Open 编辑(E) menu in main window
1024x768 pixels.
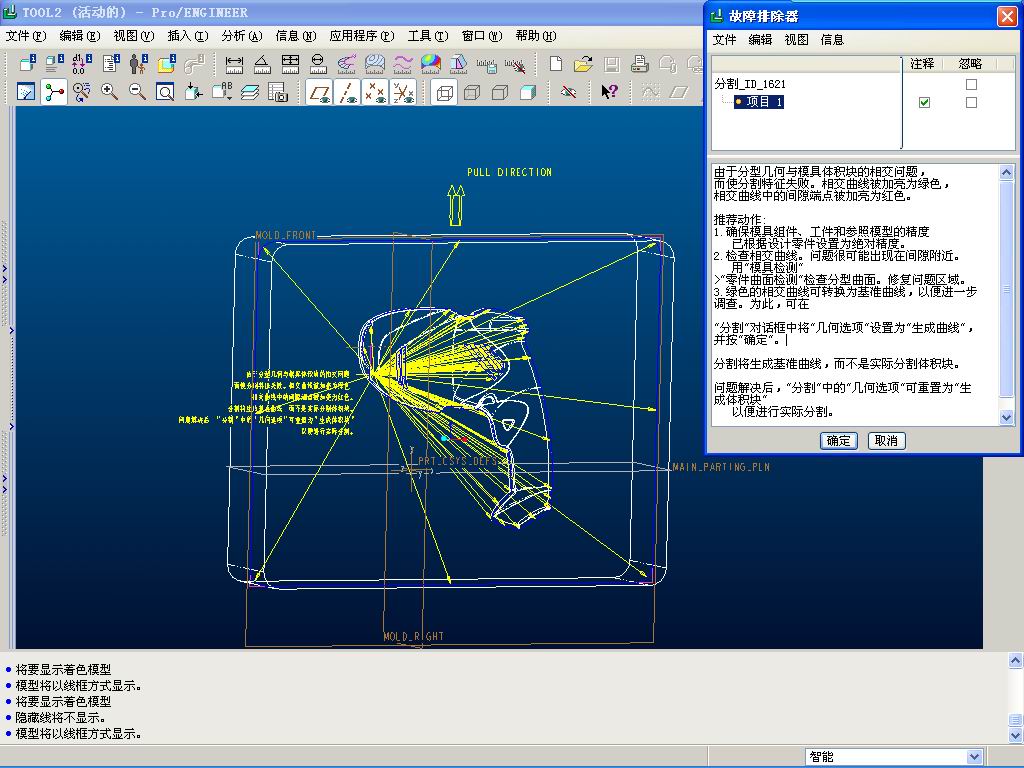point(80,36)
